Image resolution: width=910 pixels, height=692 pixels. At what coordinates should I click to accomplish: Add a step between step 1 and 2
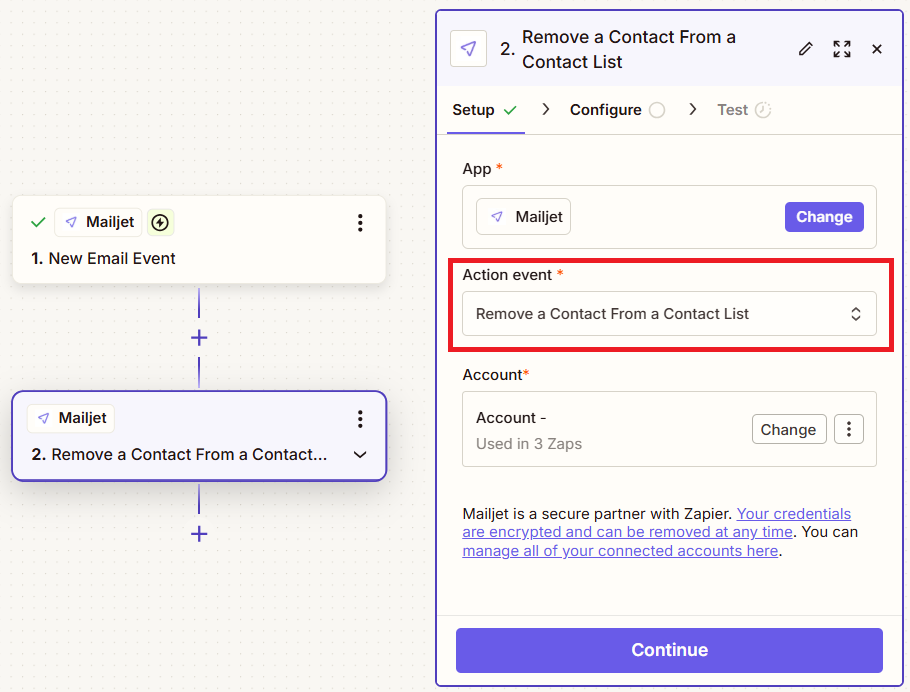199,338
